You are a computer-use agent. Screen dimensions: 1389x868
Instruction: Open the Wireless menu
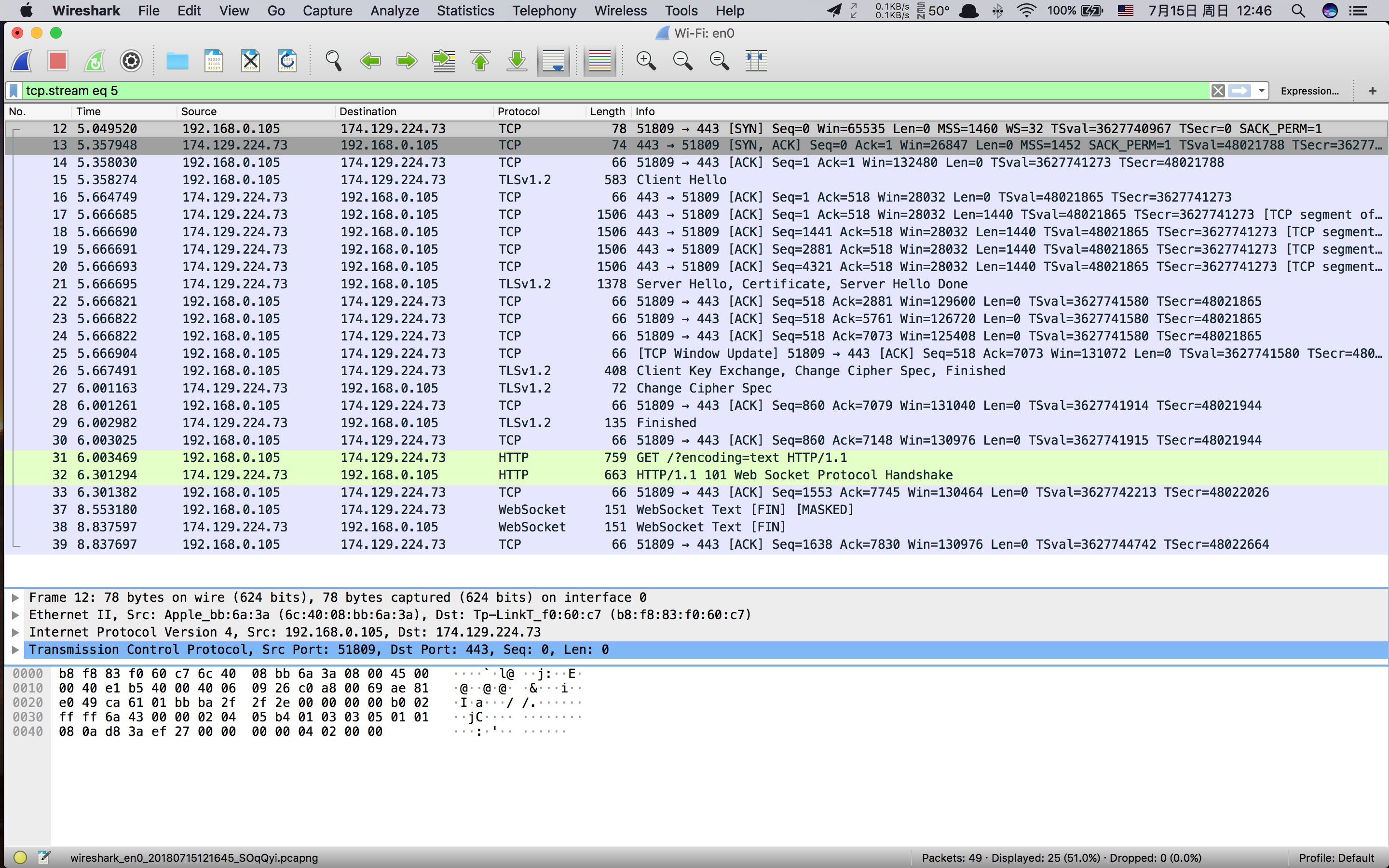coord(620,10)
